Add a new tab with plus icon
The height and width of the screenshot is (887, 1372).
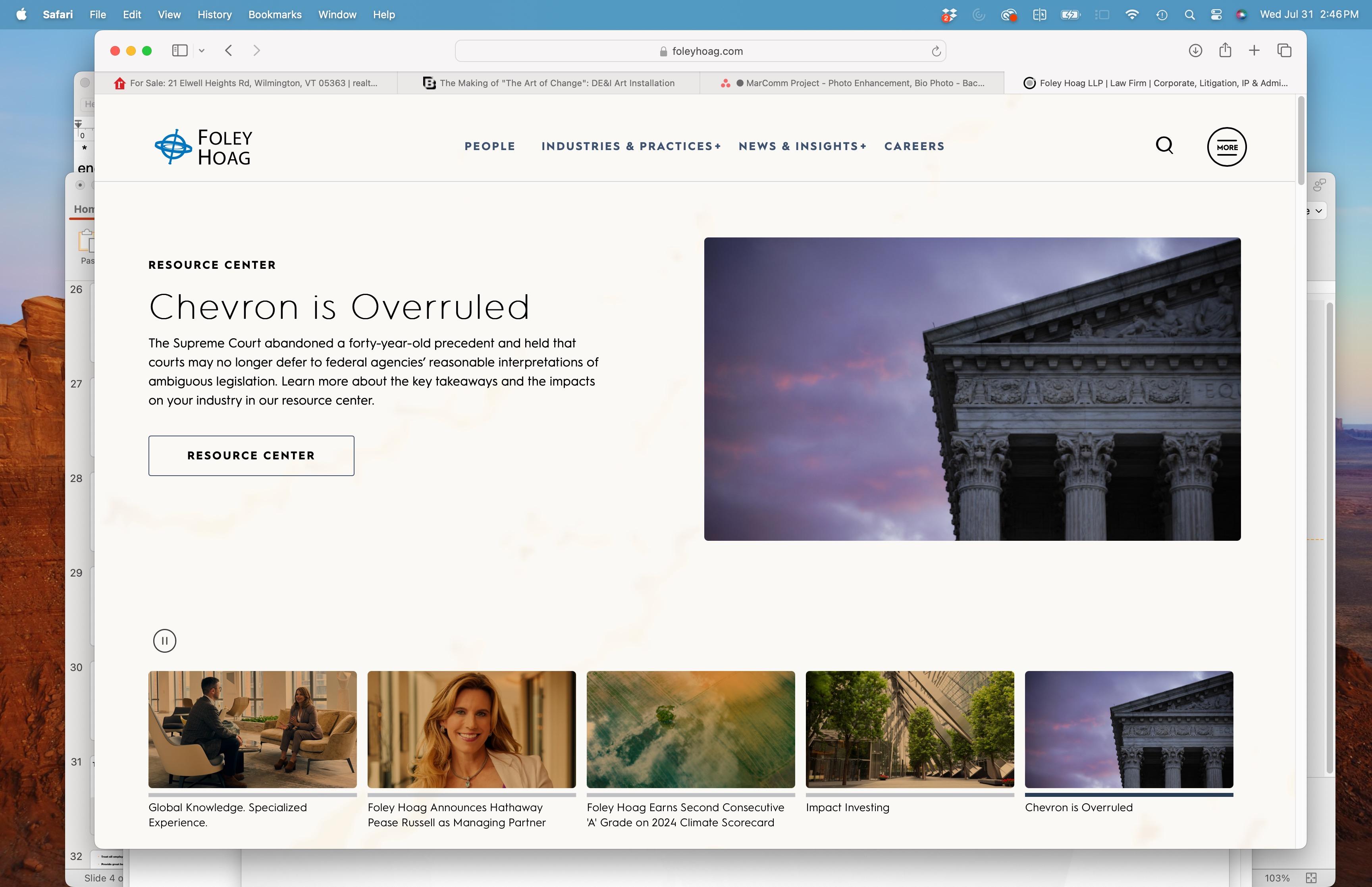1254,51
